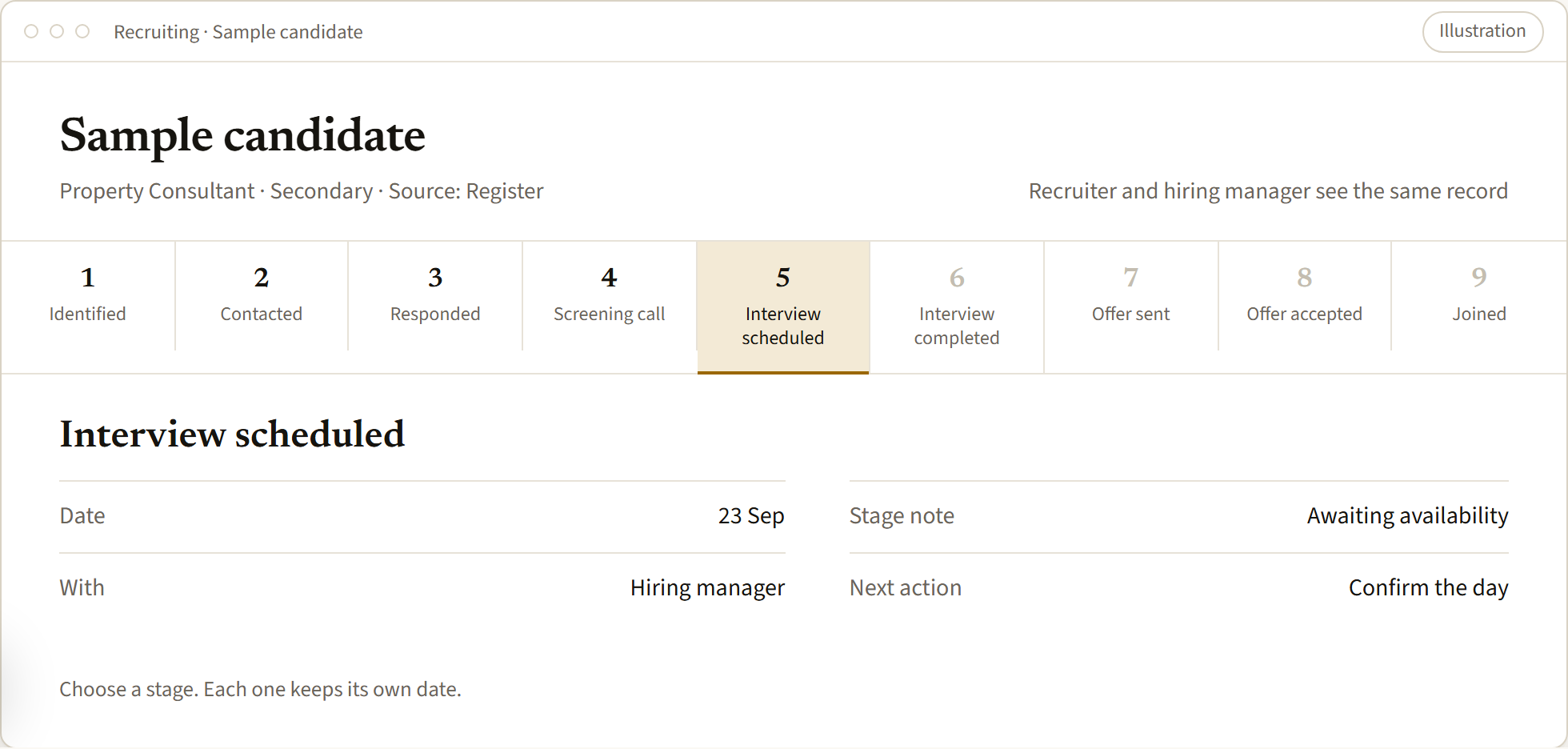Select the Interview scheduled stage tab
1568x749 pixels.
783,307
